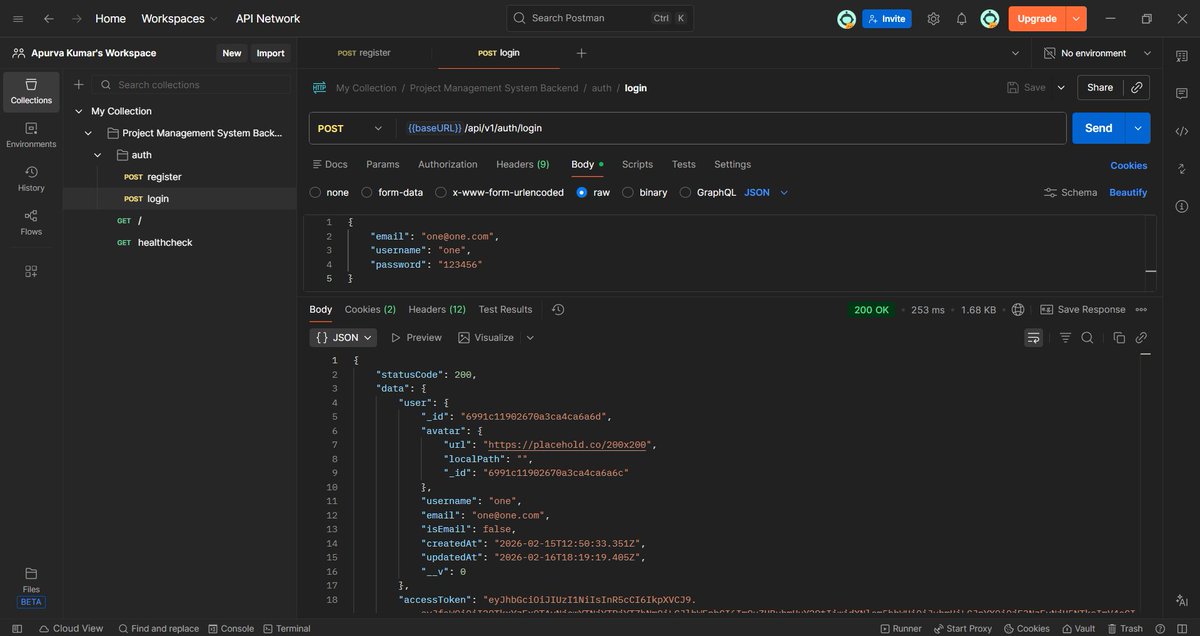This screenshot has width=1200, height=636.
Task: Click the network globe icon in response bar
Action: (1018, 310)
